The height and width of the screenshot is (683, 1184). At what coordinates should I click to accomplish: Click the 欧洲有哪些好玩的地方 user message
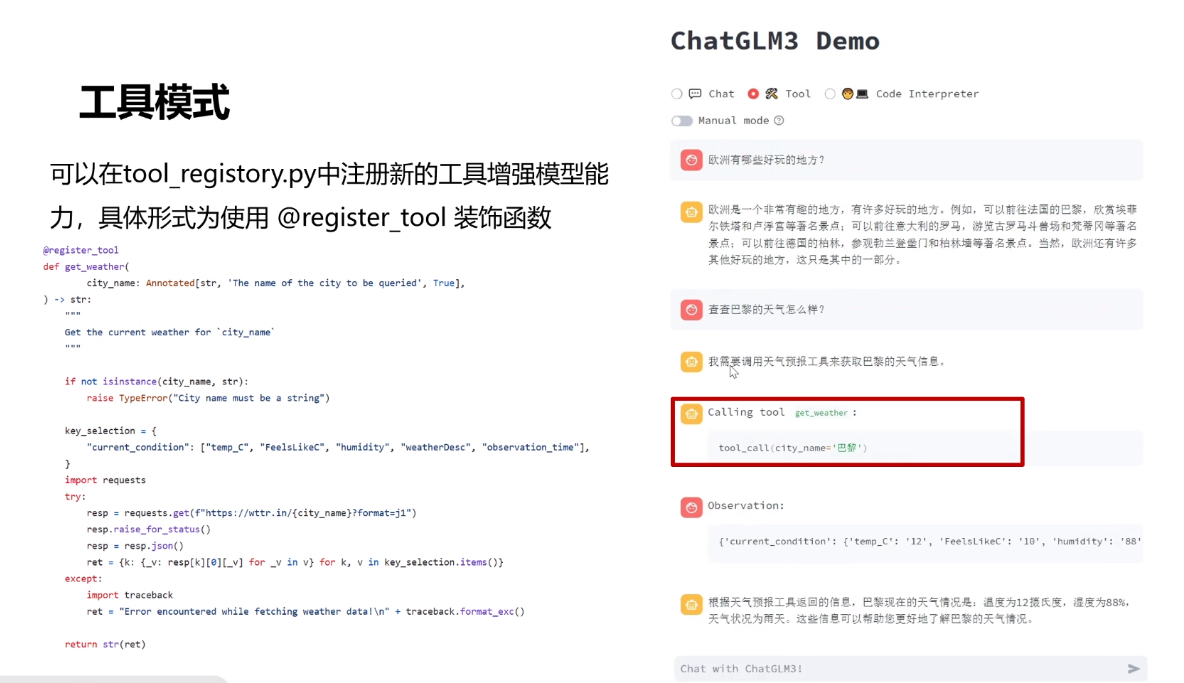pos(766,160)
